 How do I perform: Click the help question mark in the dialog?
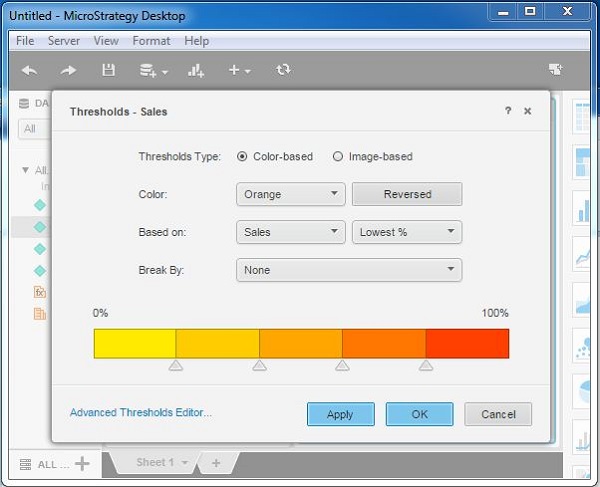pyautogui.click(x=508, y=111)
